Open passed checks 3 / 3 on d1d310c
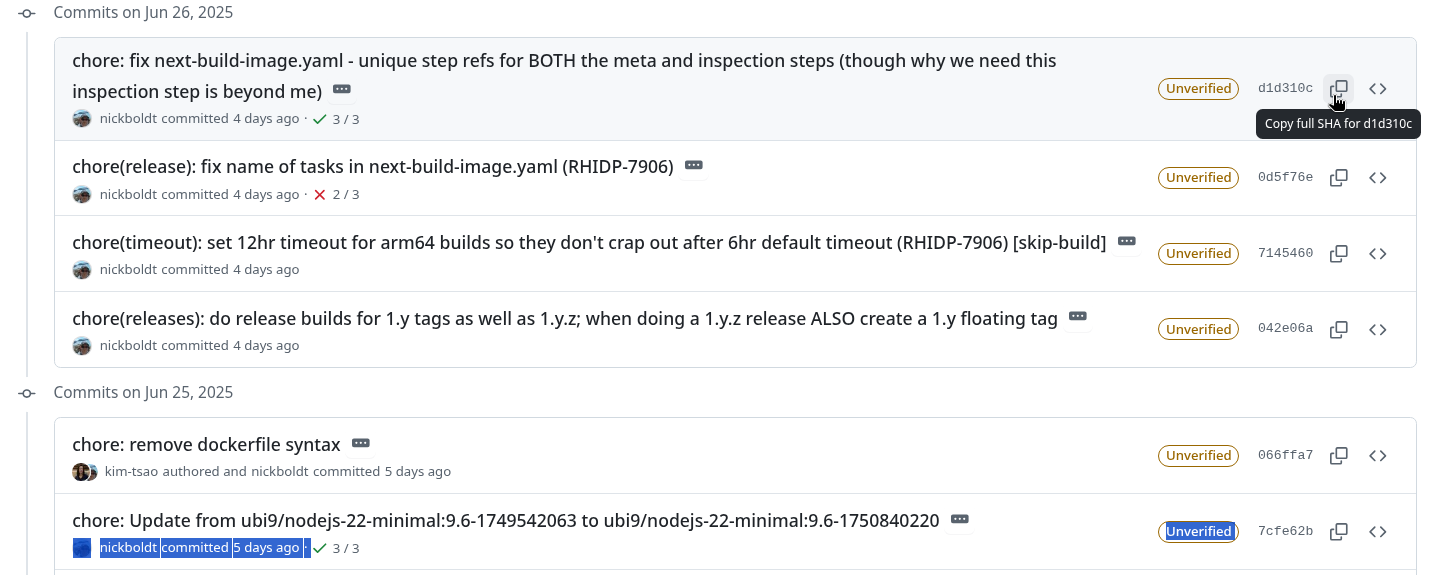Image resolution: width=1434 pixels, height=575 pixels. (336, 119)
